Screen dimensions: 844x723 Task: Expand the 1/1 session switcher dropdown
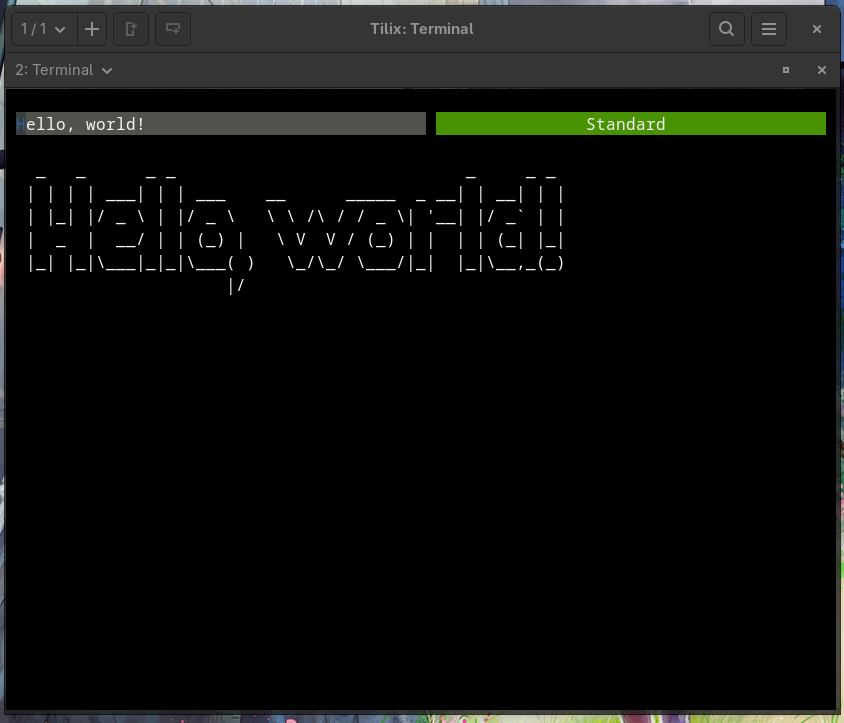tap(43, 29)
